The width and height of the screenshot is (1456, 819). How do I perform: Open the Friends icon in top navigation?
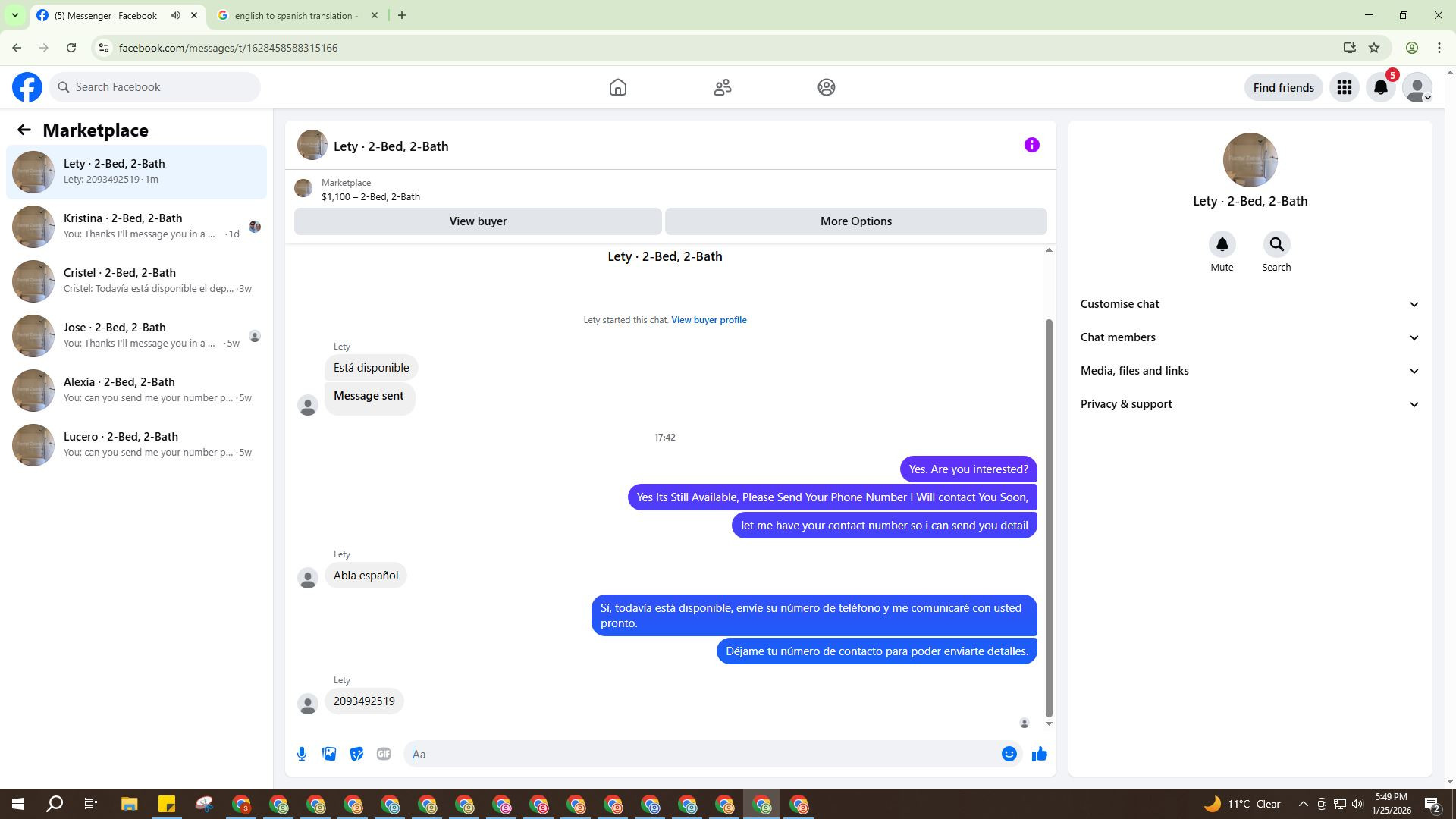point(723,87)
